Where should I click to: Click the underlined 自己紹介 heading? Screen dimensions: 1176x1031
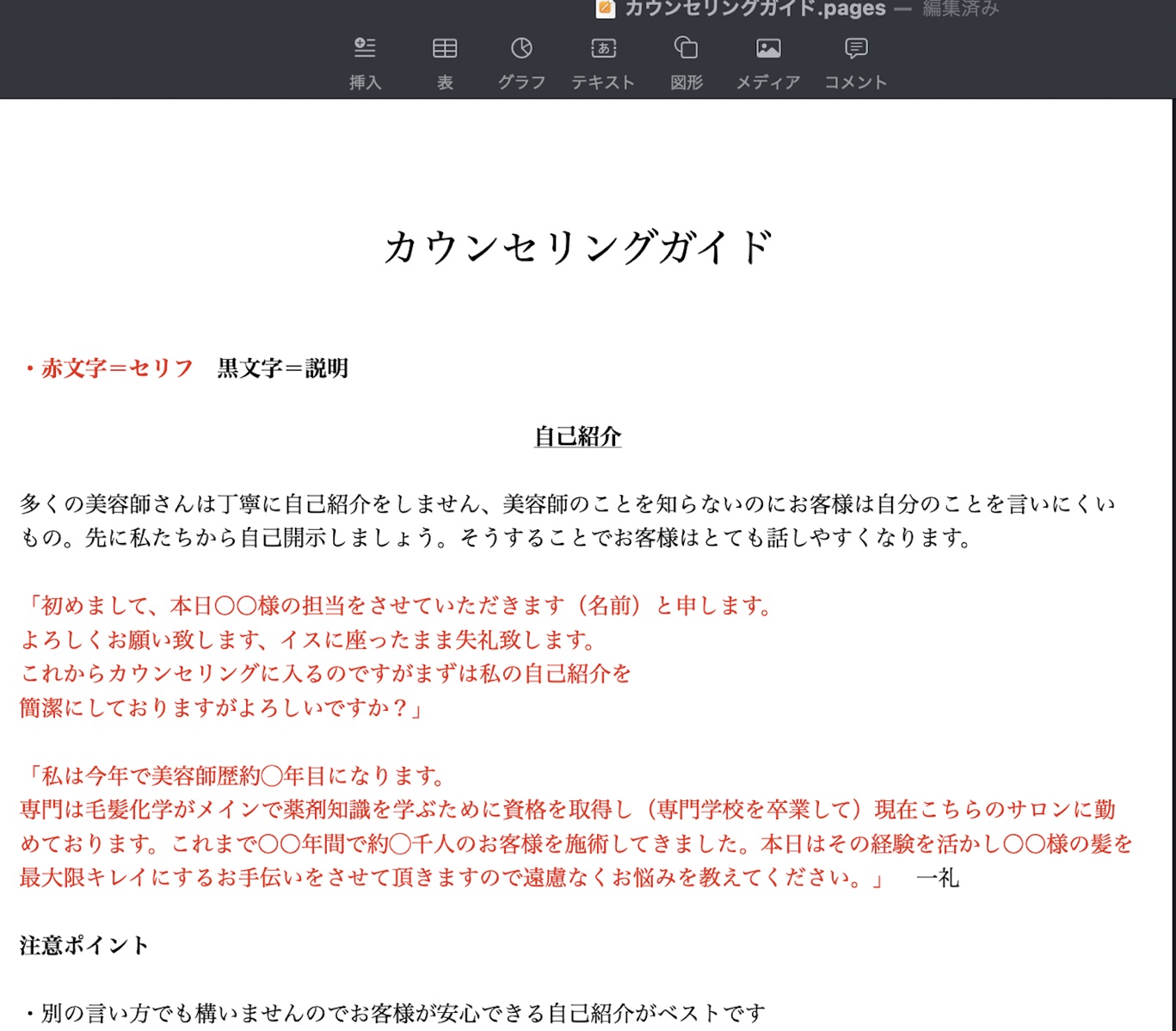577,436
